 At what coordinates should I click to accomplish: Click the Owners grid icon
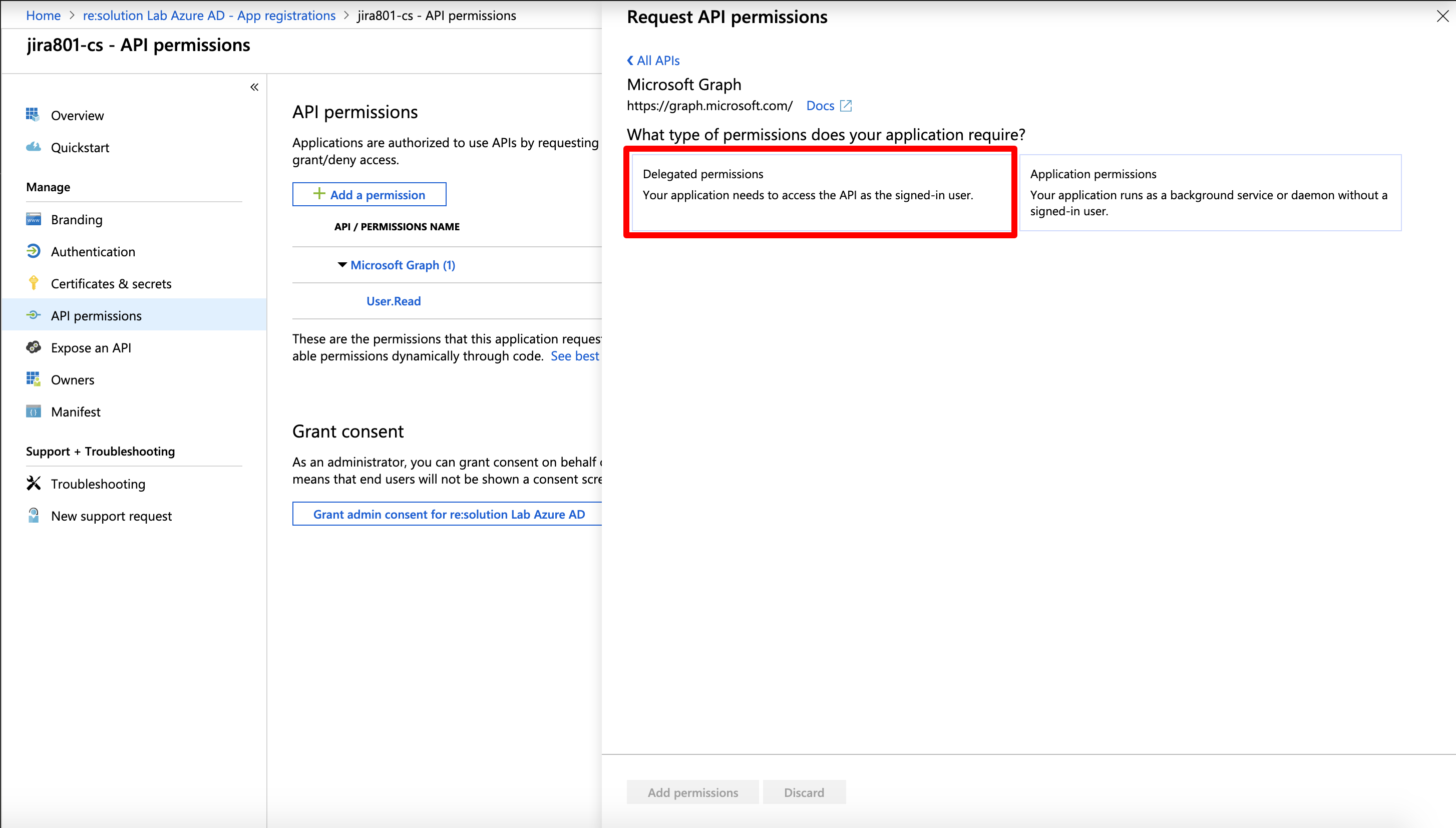(x=33, y=379)
